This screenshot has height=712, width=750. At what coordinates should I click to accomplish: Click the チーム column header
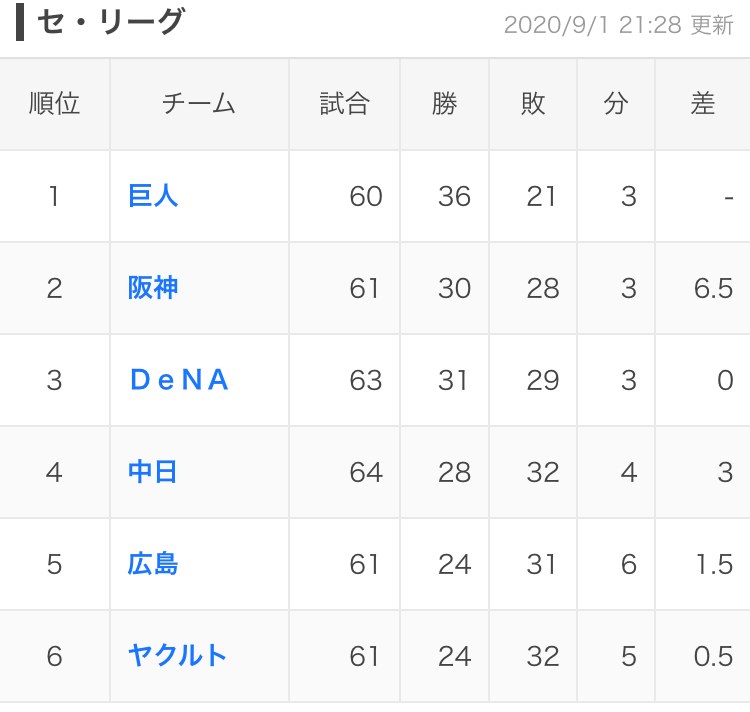(x=198, y=104)
